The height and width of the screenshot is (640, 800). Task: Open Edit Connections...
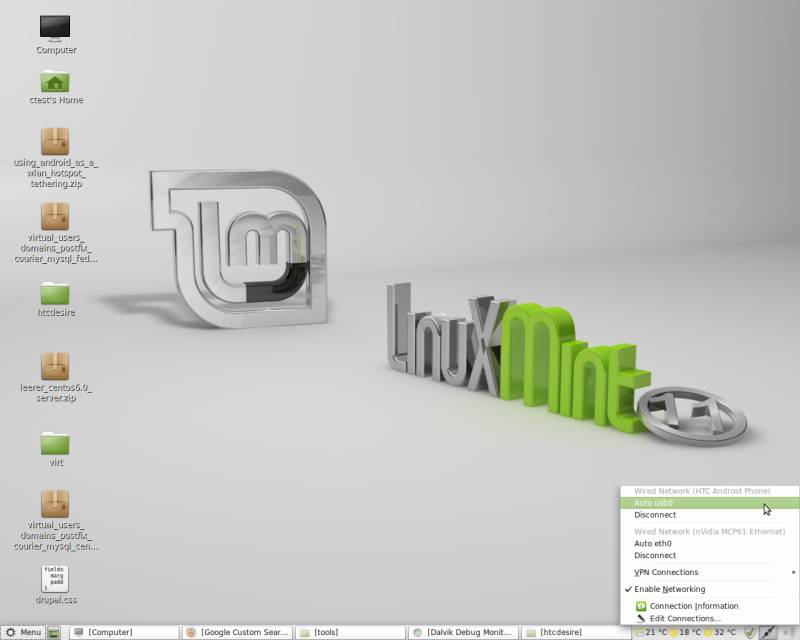(x=710, y=618)
